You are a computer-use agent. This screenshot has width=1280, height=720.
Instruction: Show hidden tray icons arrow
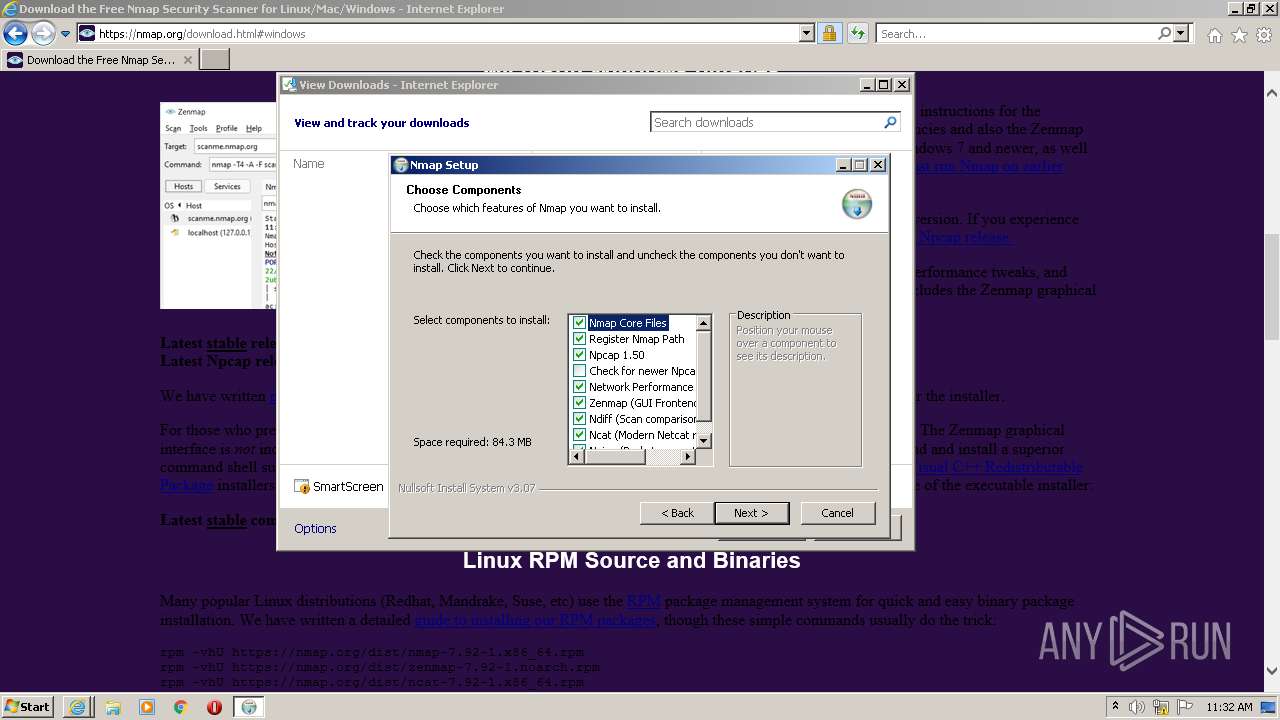tap(1115, 707)
